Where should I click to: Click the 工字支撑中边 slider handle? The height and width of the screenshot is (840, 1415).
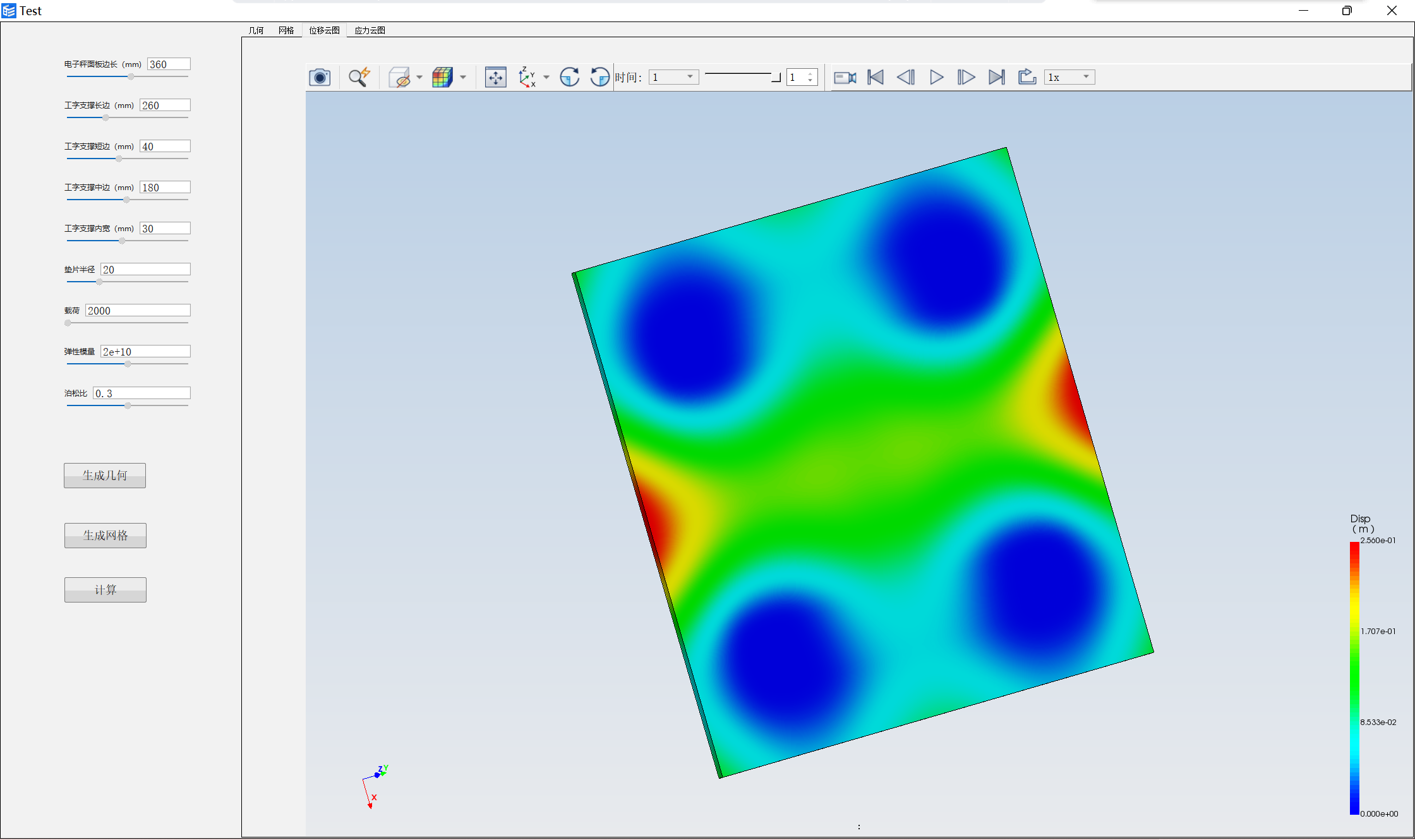(126, 200)
